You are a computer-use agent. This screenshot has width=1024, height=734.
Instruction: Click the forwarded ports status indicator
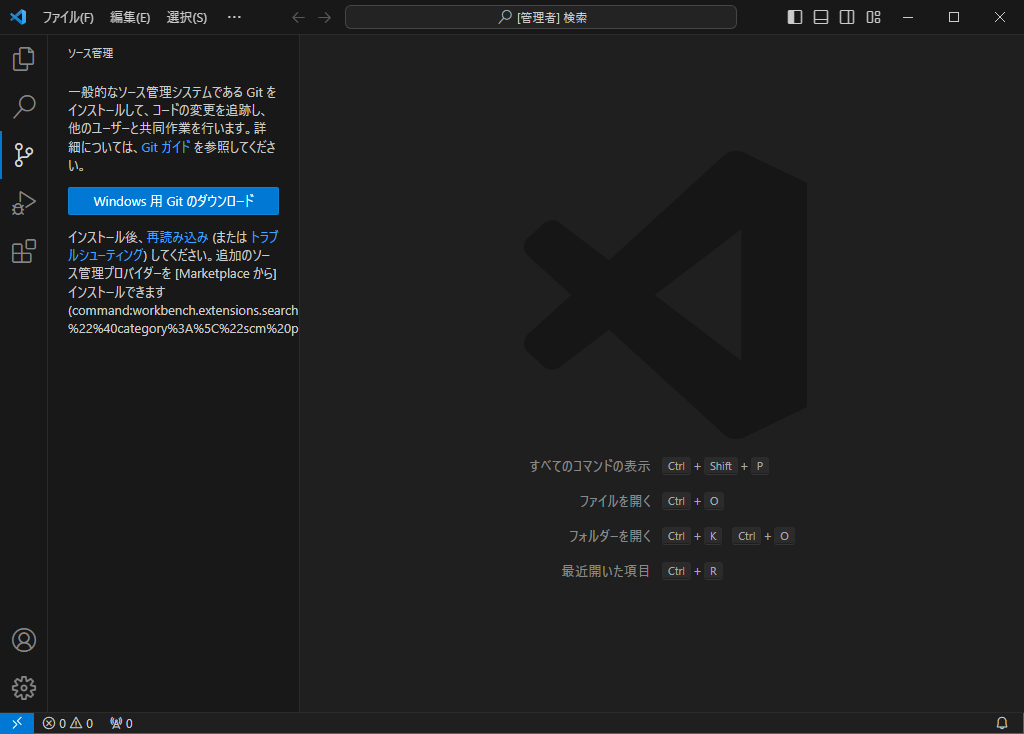[x=121, y=723]
